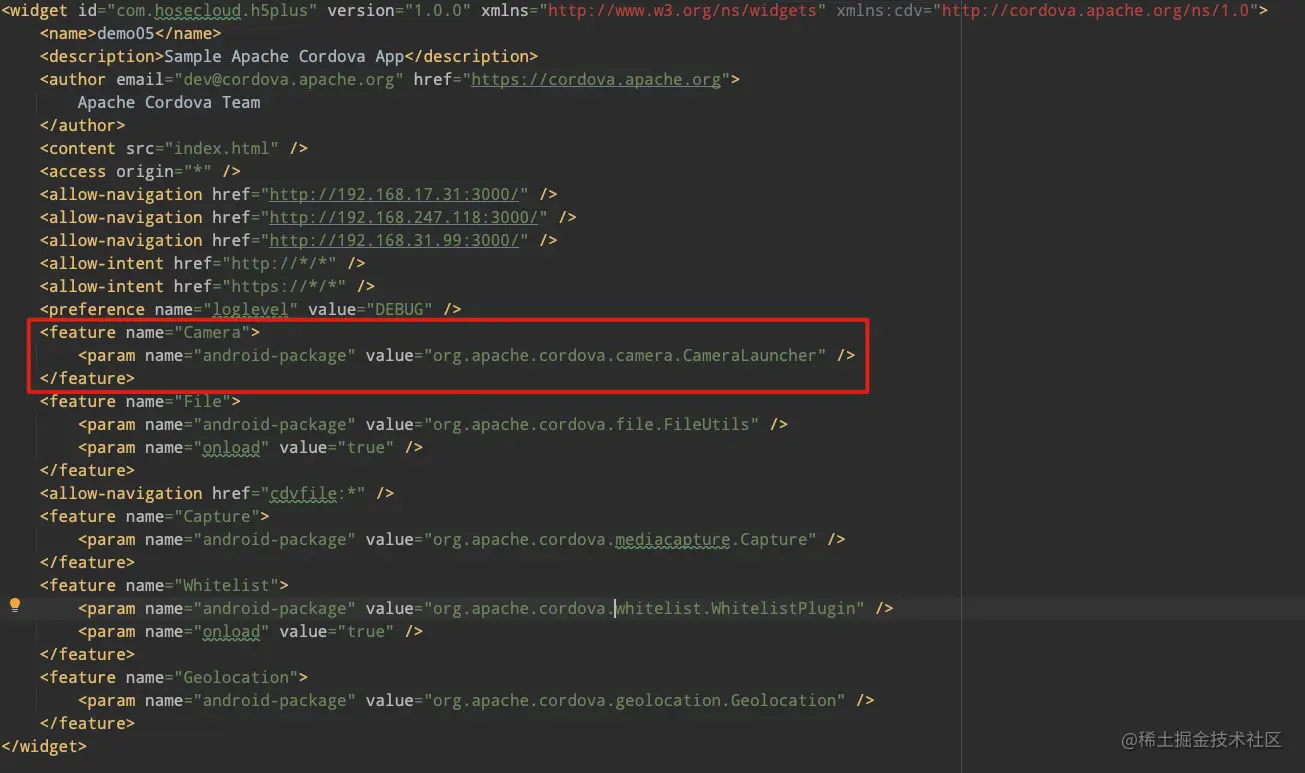This screenshot has height=773, width=1305.
Task: Click the "Apache Cordova Team" text
Action: click(x=169, y=102)
